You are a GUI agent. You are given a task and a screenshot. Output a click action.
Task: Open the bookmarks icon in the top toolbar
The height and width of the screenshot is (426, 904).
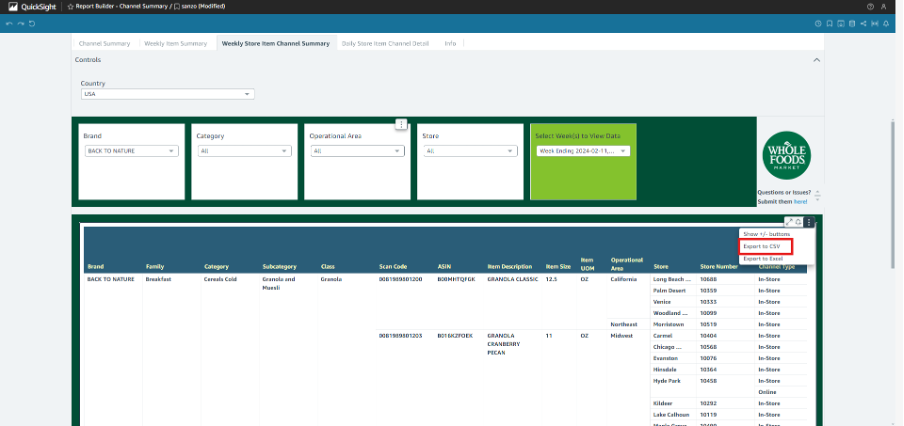829,24
